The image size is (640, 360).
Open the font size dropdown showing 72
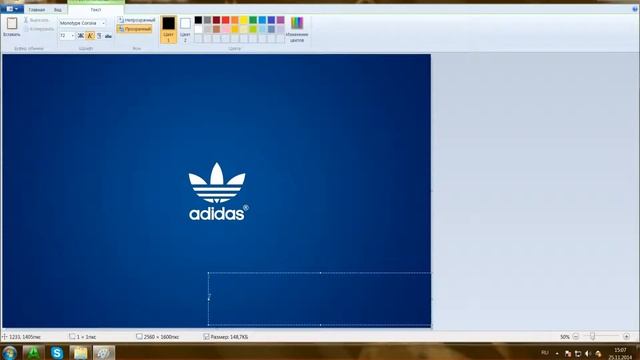tap(67, 36)
